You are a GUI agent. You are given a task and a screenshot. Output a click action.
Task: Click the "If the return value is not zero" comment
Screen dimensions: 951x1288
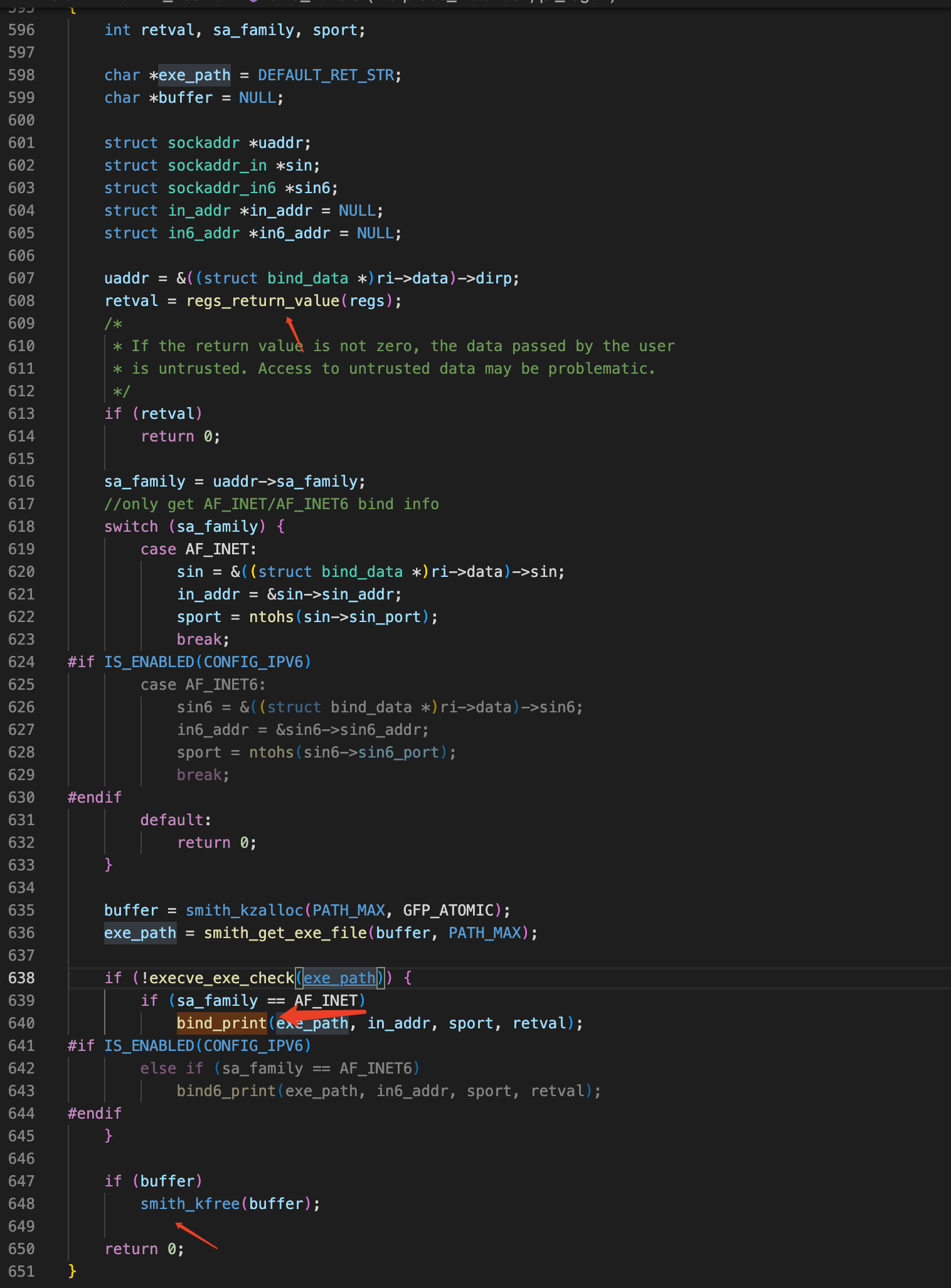point(394,346)
